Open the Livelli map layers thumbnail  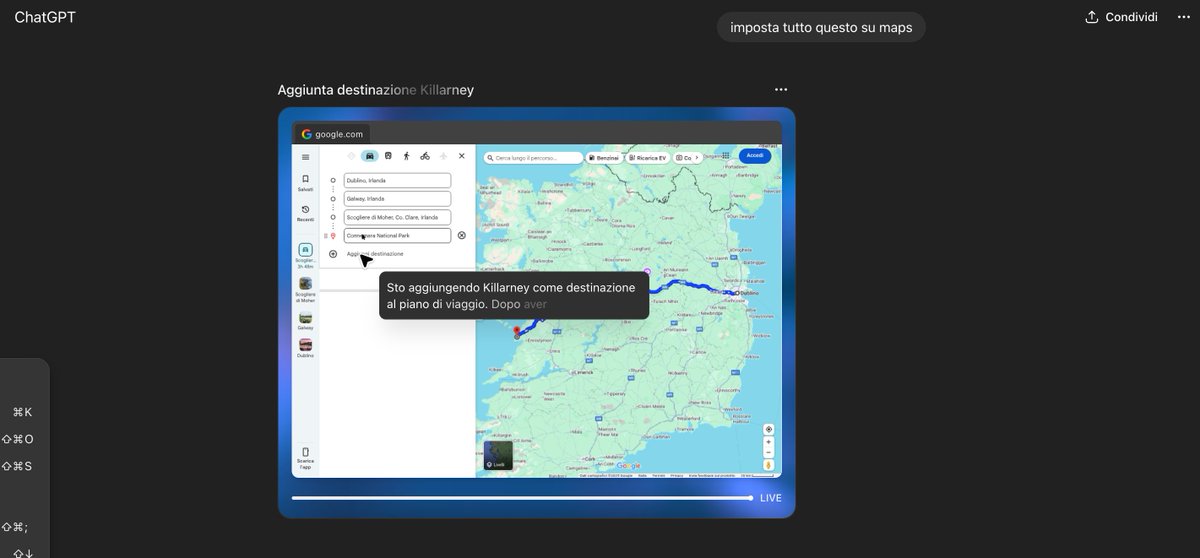click(498, 455)
